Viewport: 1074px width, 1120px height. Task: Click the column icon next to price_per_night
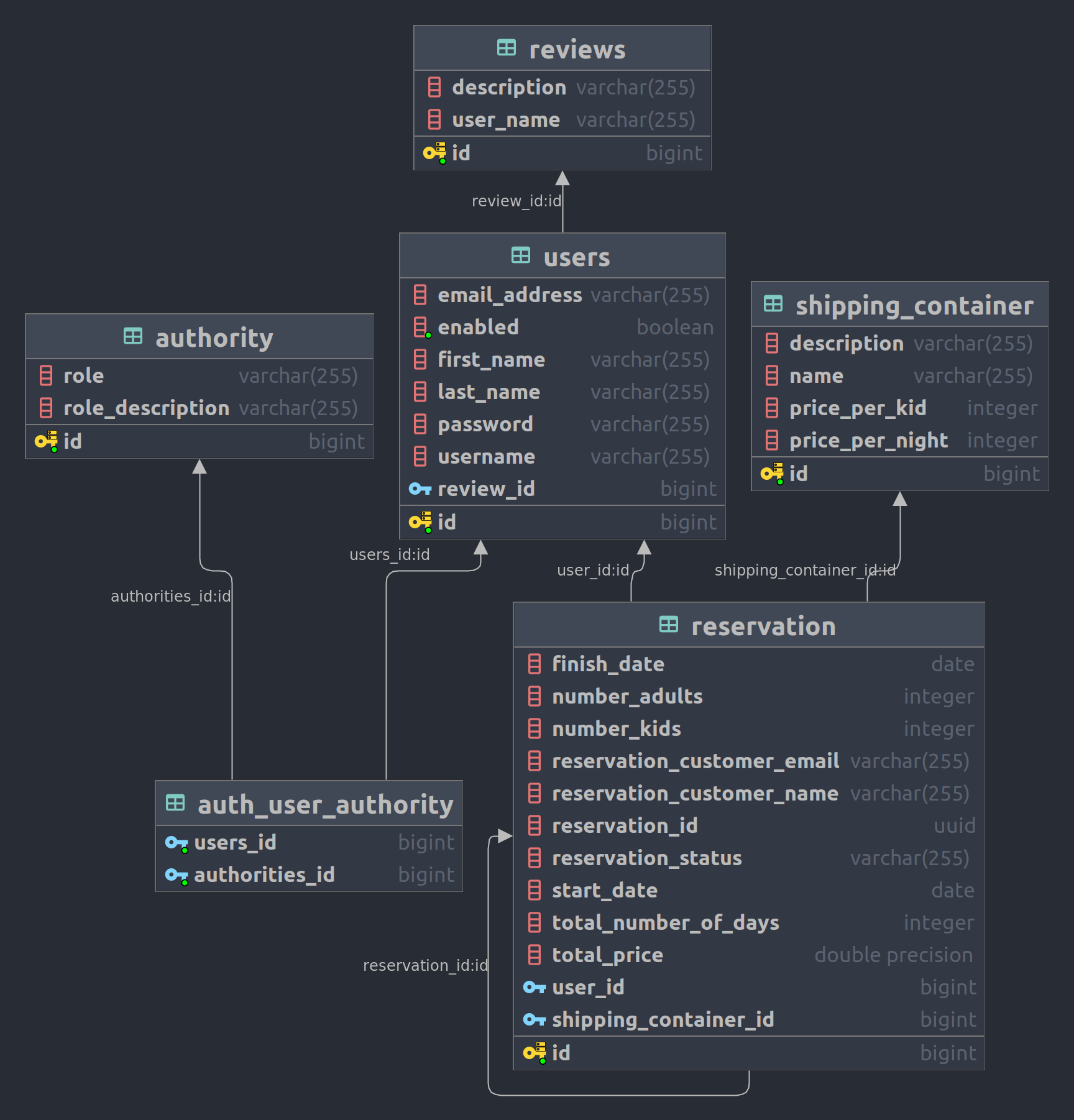772,440
